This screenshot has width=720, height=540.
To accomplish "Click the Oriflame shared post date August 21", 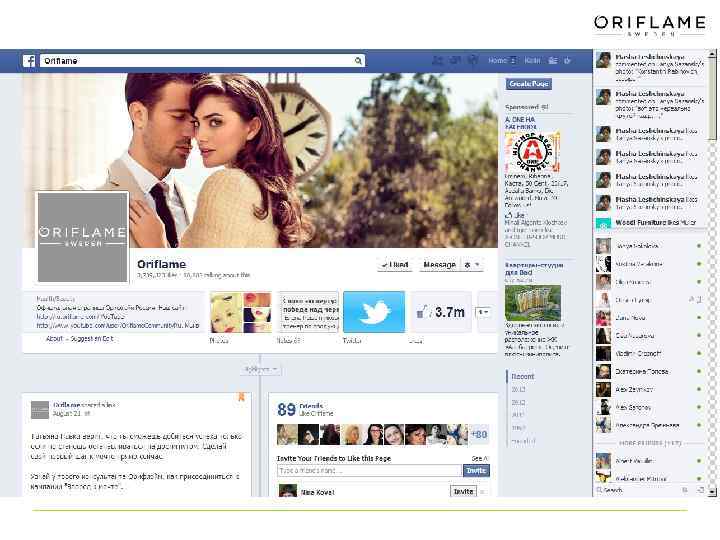I will coord(68,414).
